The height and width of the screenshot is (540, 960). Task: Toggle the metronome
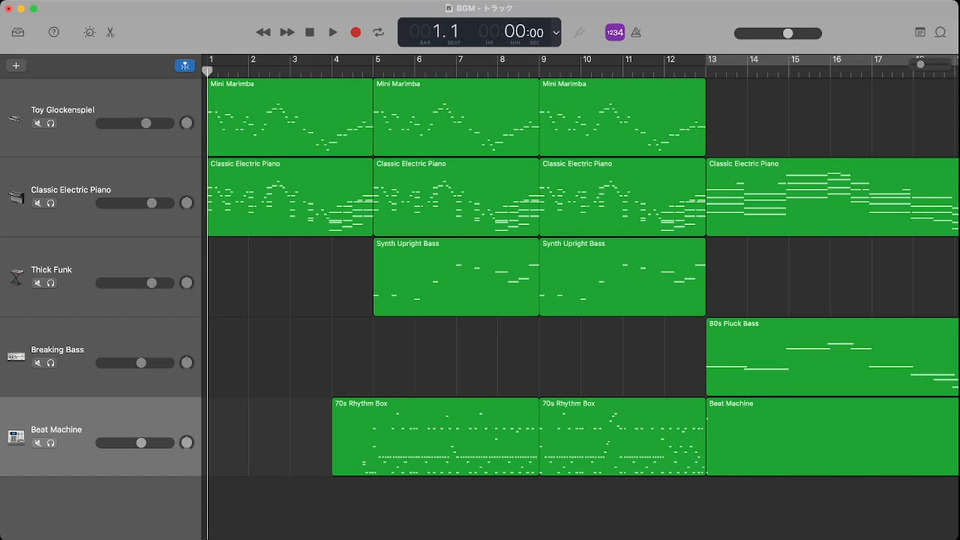tap(636, 32)
